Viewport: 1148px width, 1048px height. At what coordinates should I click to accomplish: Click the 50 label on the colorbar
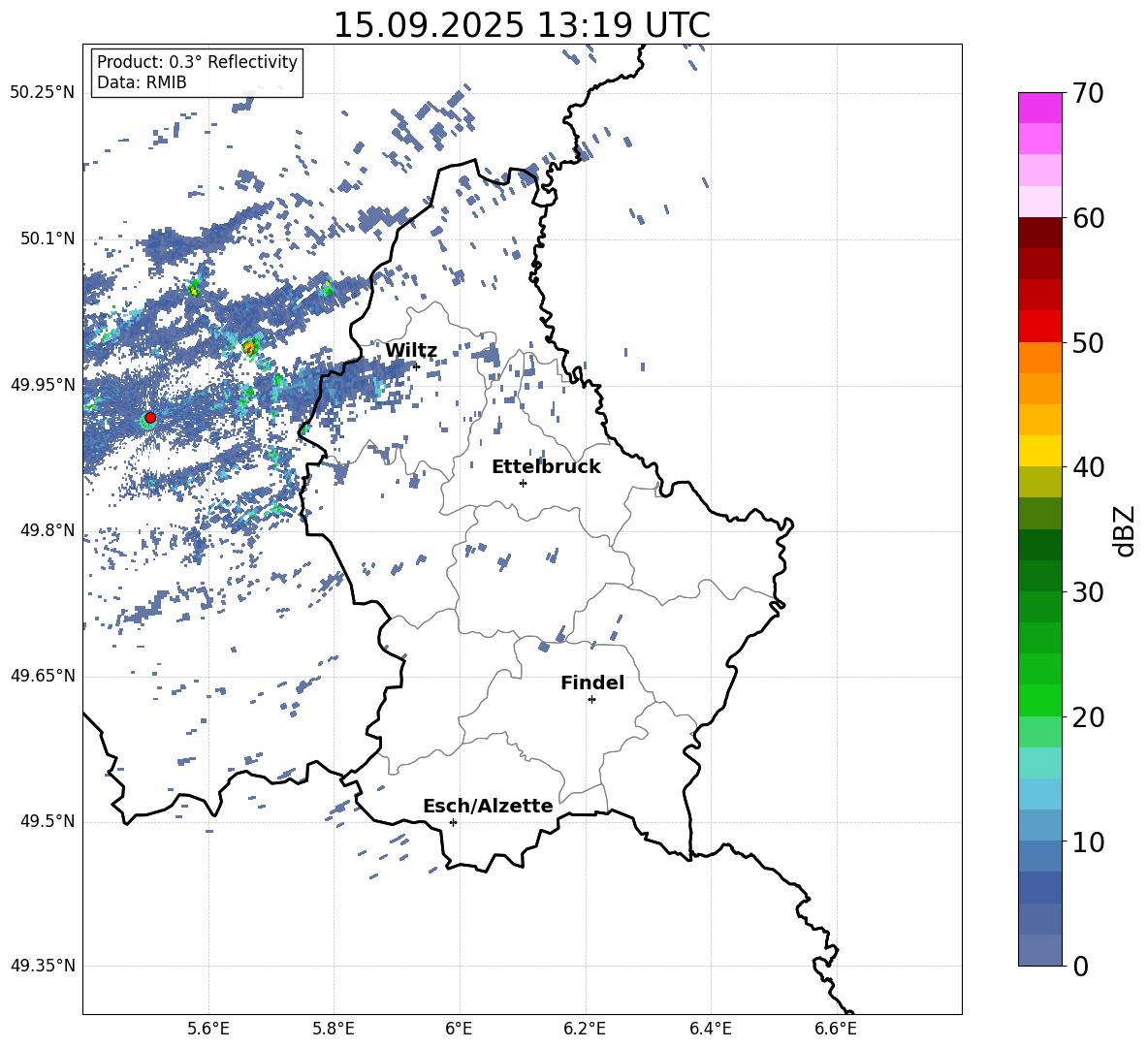click(1088, 342)
